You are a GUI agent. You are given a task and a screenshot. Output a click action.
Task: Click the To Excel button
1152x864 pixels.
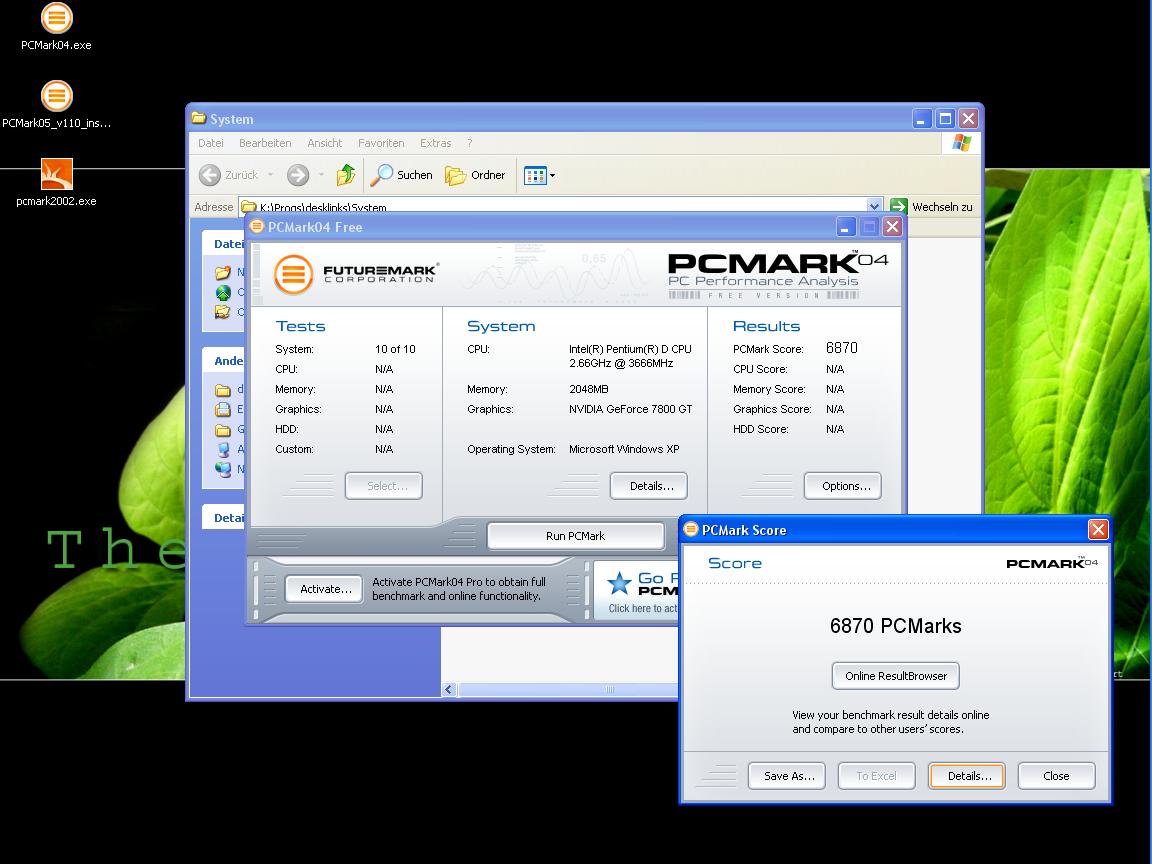(876, 776)
